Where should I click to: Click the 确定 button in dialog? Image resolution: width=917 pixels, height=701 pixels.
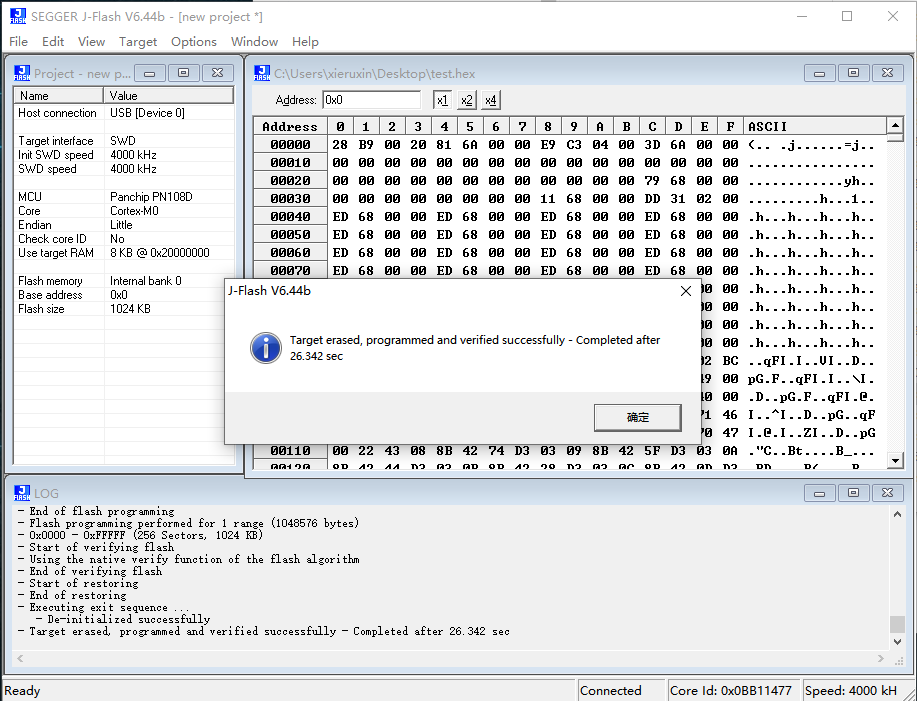pyautogui.click(x=637, y=417)
